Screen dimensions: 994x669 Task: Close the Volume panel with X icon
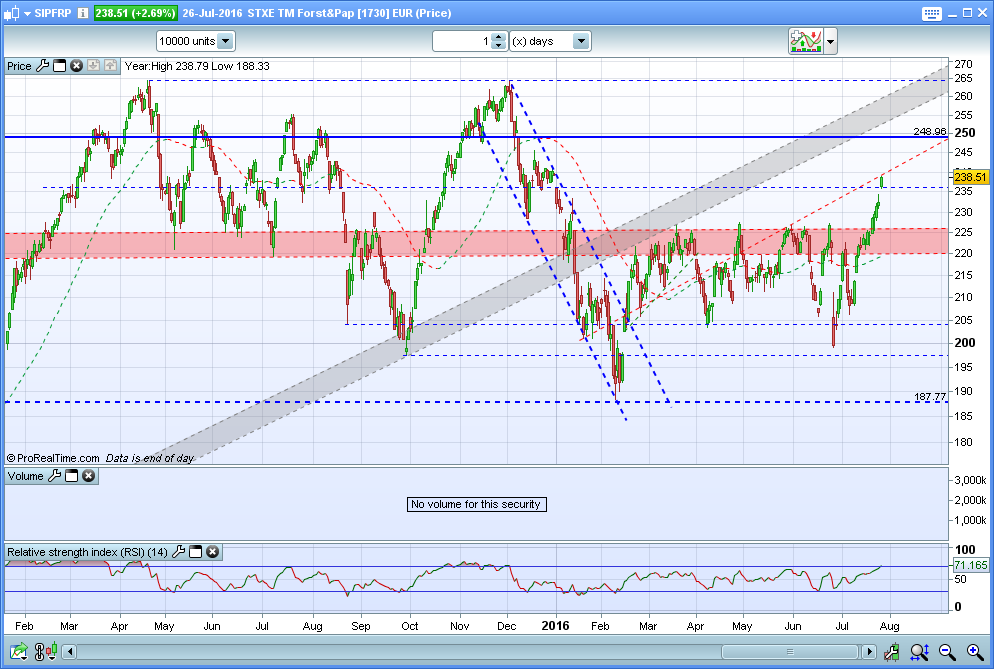[x=89, y=476]
